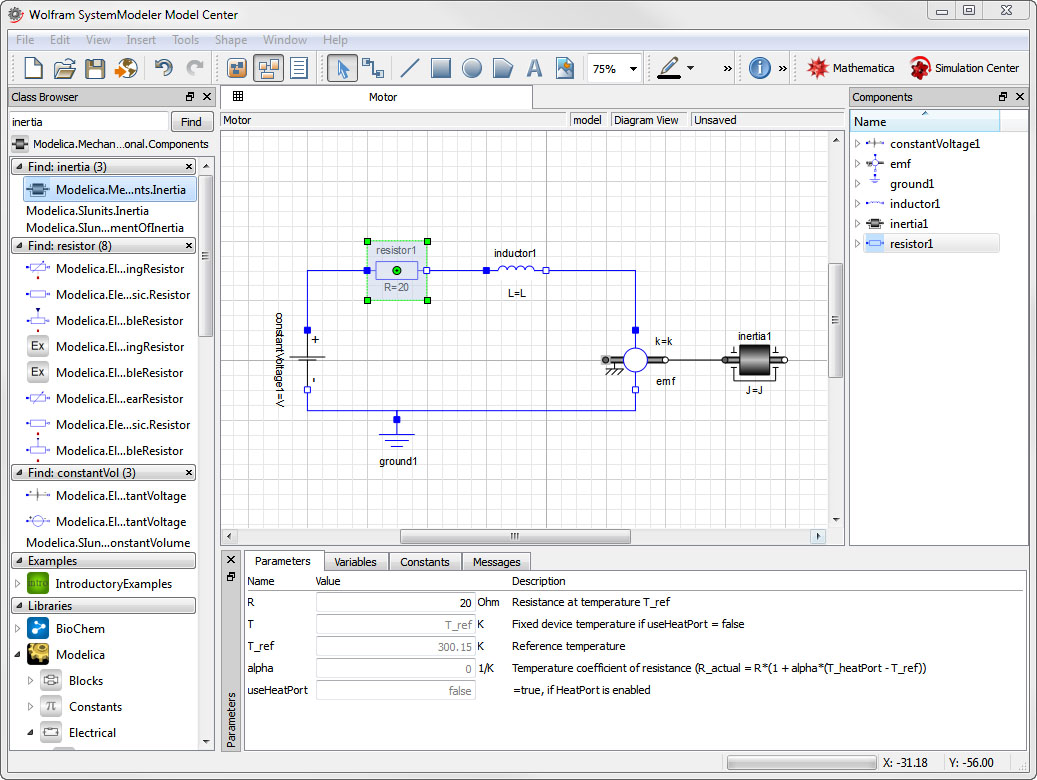Open the Edit menu
The image size is (1037, 780).
pos(60,40)
